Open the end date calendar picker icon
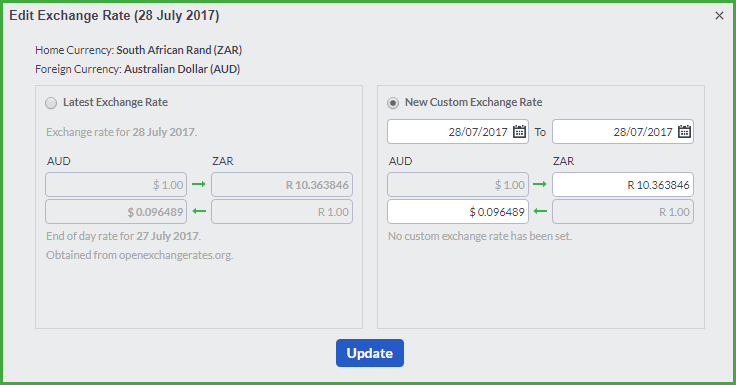The image size is (736, 385). click(684, 131)
